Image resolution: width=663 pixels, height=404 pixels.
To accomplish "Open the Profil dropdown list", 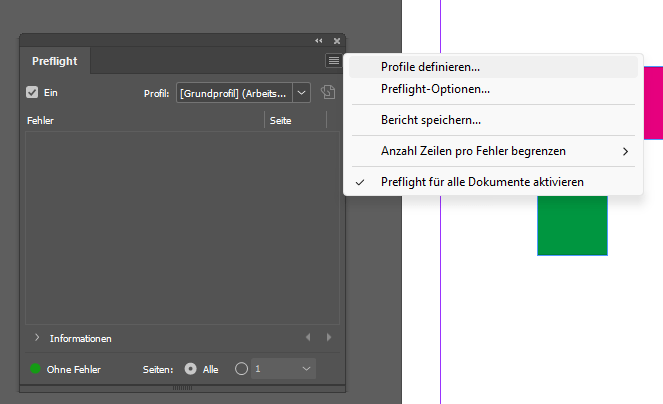I will 302,93.
